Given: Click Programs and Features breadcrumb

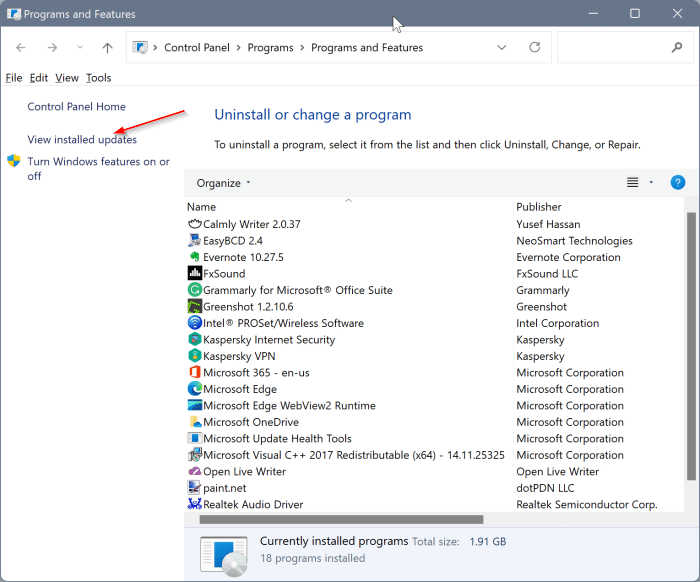Looking at the screenshot, I should (367, 48).
